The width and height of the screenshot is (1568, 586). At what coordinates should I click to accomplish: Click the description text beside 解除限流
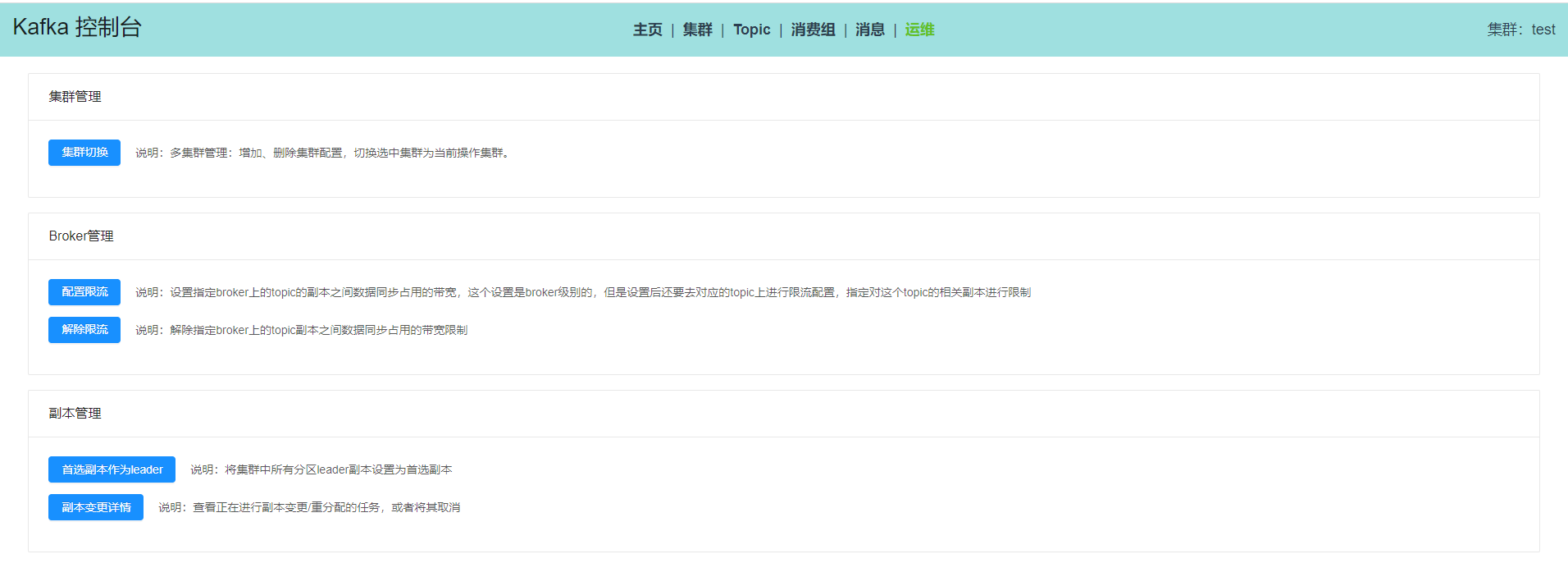point(302,330)
